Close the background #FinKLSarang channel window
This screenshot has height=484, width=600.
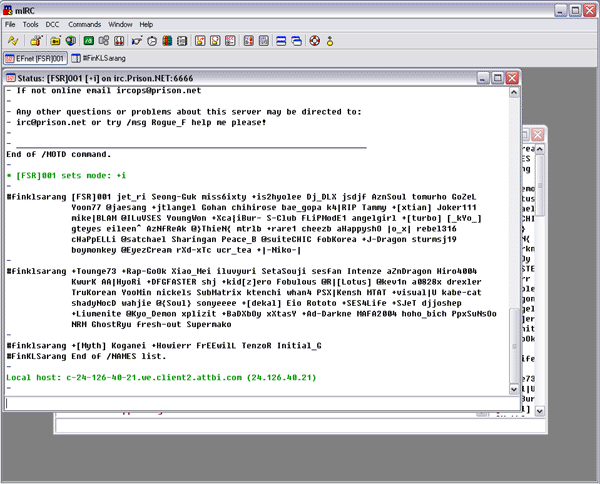[x=538, y=135]
